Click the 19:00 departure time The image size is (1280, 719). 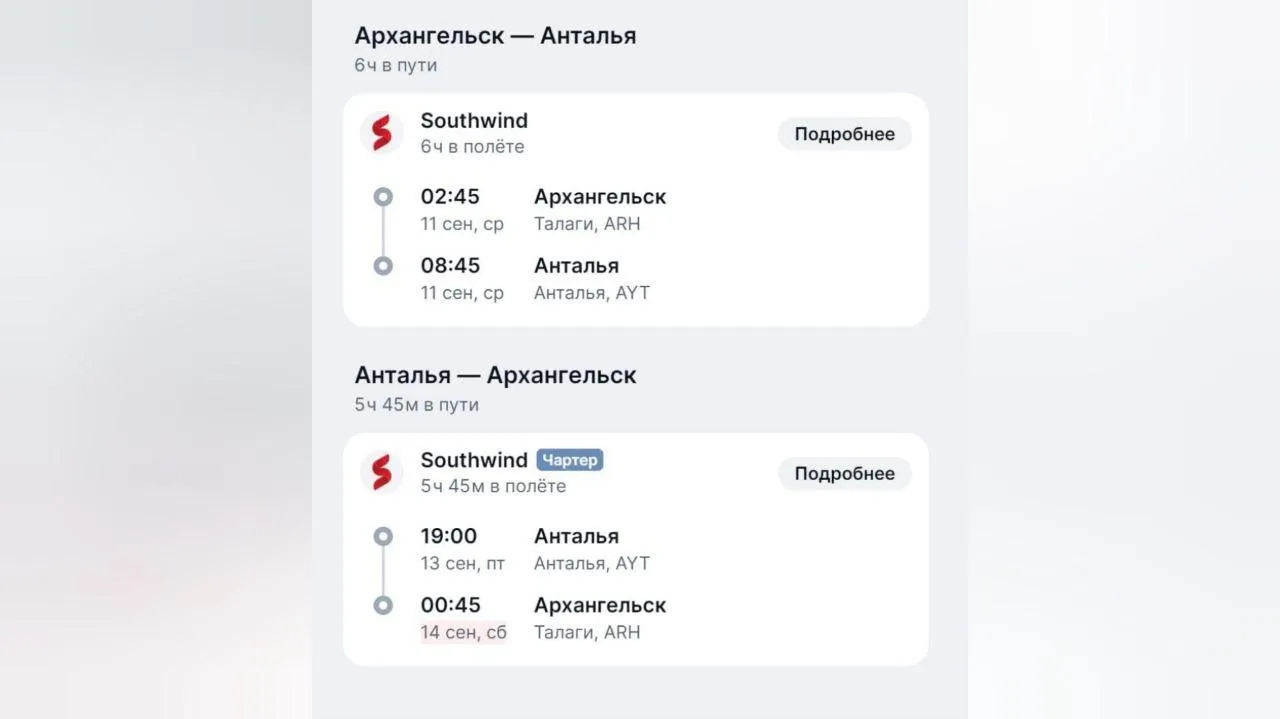[x=449, y=536]
